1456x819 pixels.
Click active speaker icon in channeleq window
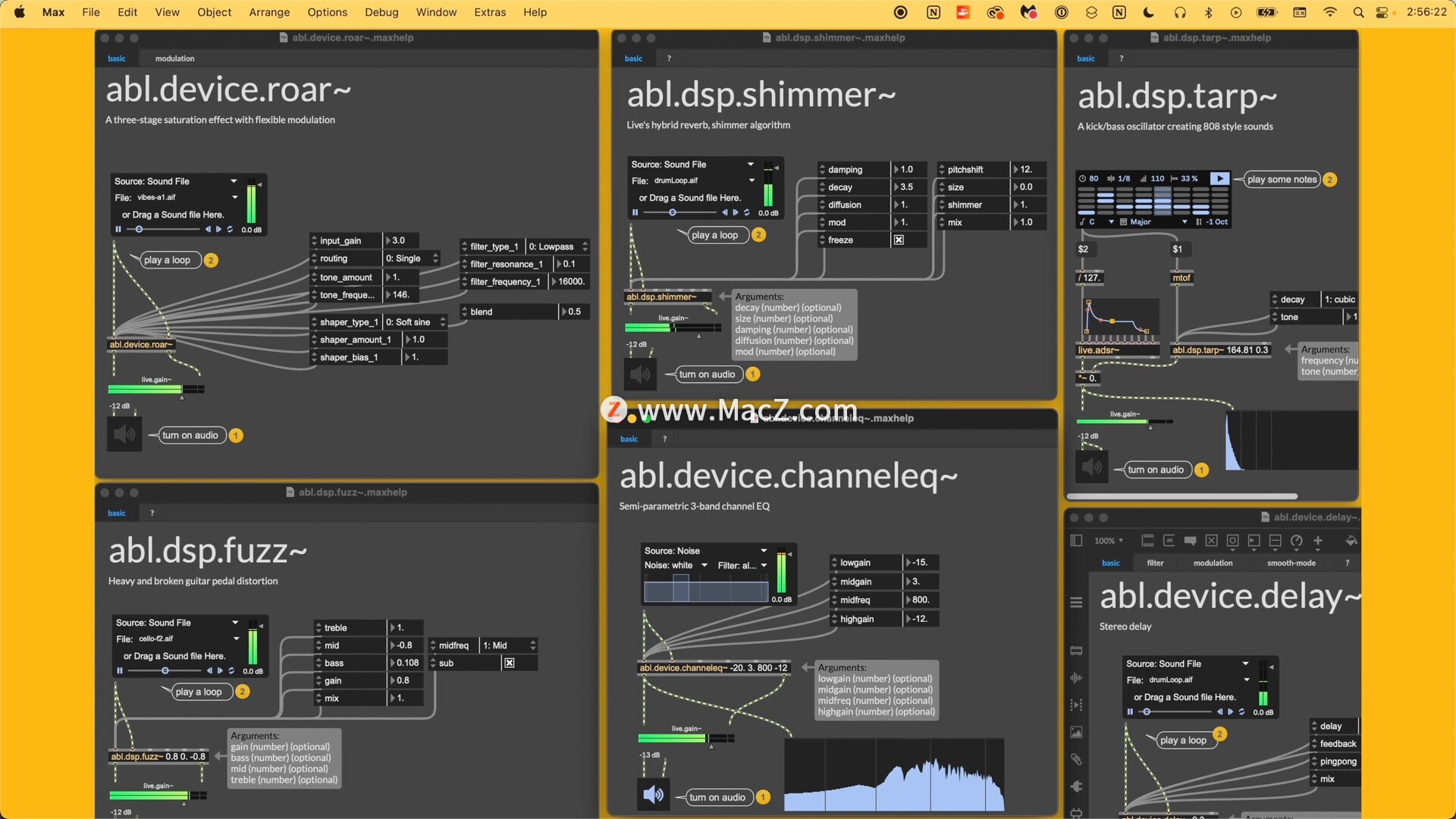pos(654,795)
